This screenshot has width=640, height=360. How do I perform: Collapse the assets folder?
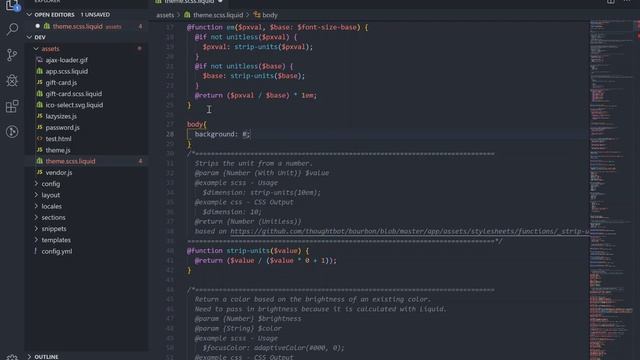pos(36,49)
